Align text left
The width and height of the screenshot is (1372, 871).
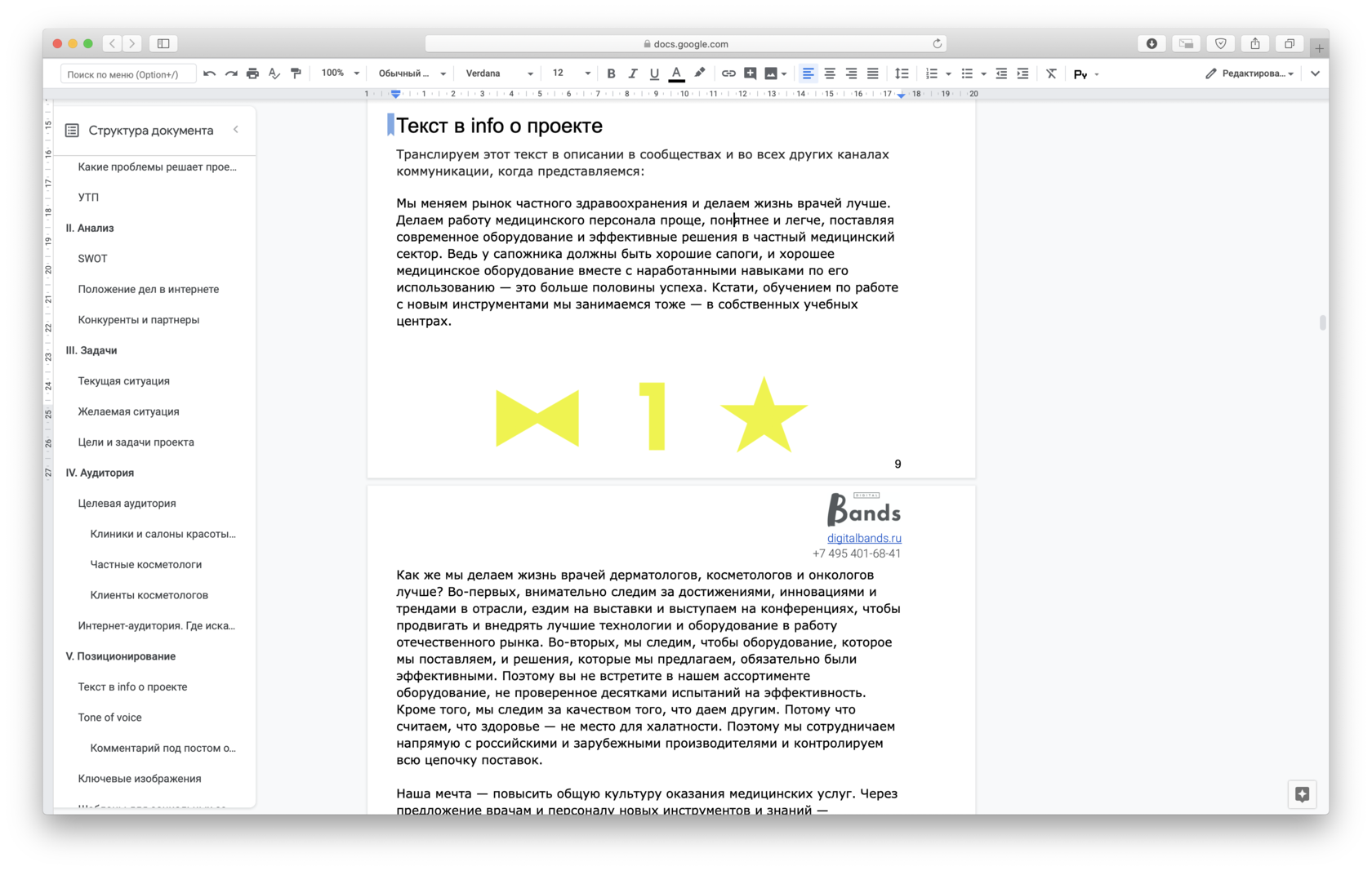(808, 73)
